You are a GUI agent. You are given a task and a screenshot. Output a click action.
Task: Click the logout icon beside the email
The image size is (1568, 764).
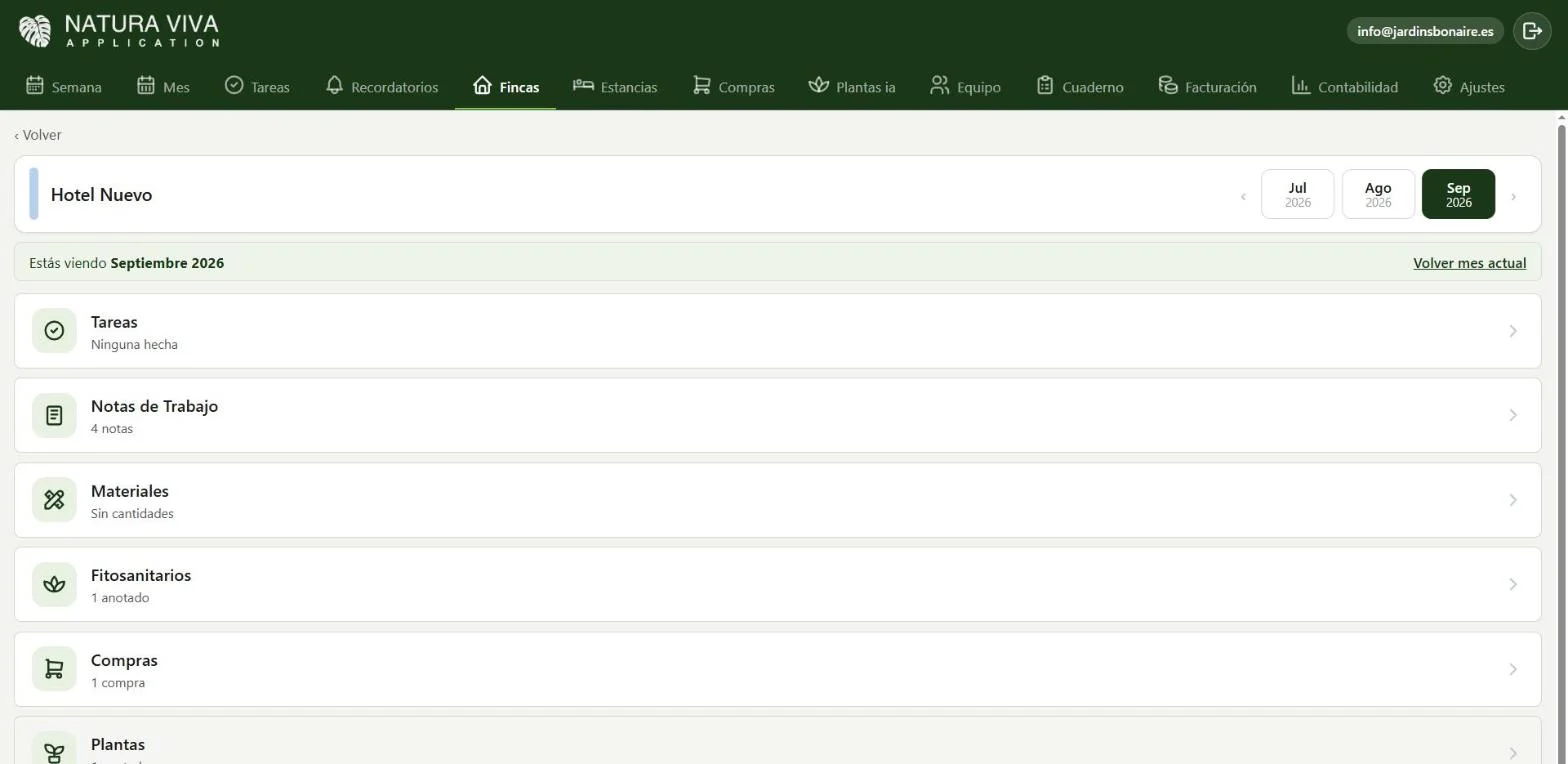click(x=1532, y=31)
